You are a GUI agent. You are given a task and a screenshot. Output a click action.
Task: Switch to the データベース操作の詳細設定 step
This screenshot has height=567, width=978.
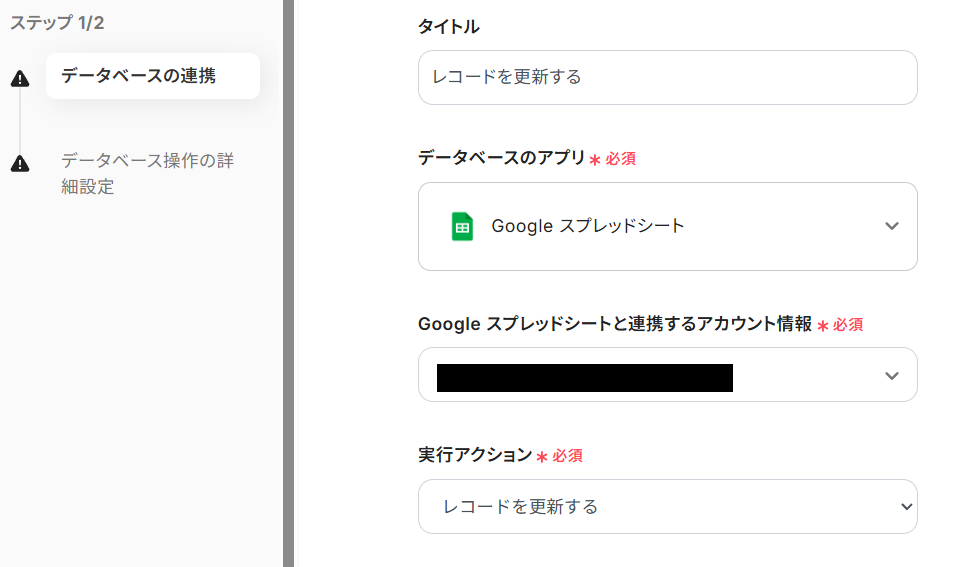(x=147, y=173)
